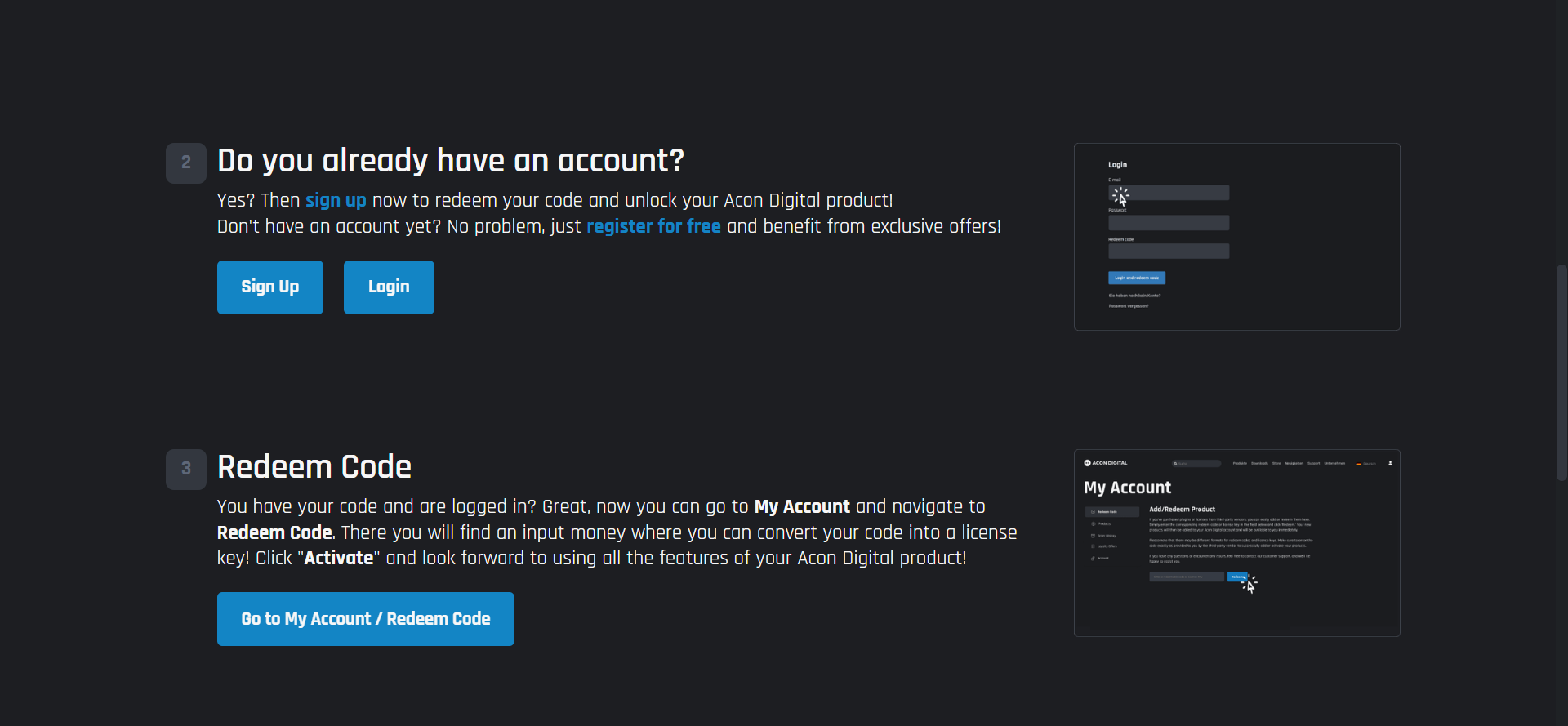Click the search box in the My Account preview
1568x726 pixels.
pyautogui.click(x=1197, y=464)
